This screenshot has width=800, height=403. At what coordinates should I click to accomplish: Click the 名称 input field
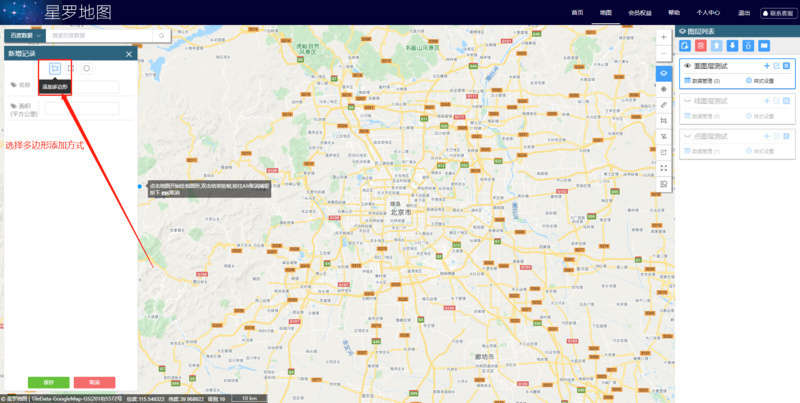point(82,87)
